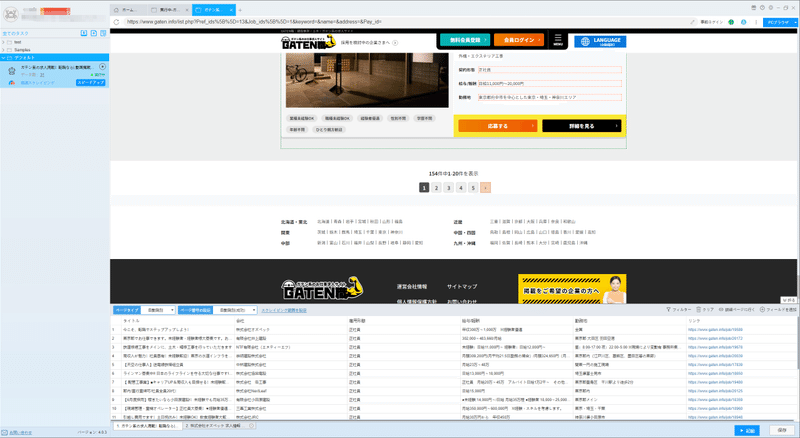Reload the page with the refresh icon
This screenshot has width=800, height=438.
point(116,22)
